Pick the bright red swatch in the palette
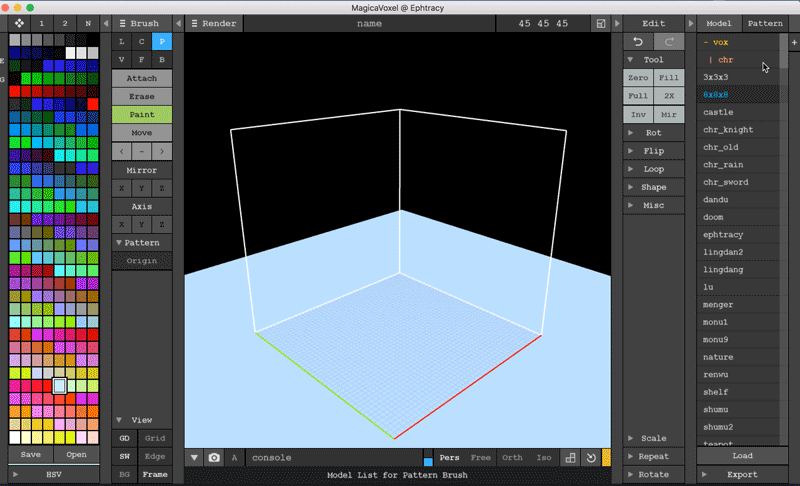The width and height of the screenshot is (800, 486). click(92, 104)
